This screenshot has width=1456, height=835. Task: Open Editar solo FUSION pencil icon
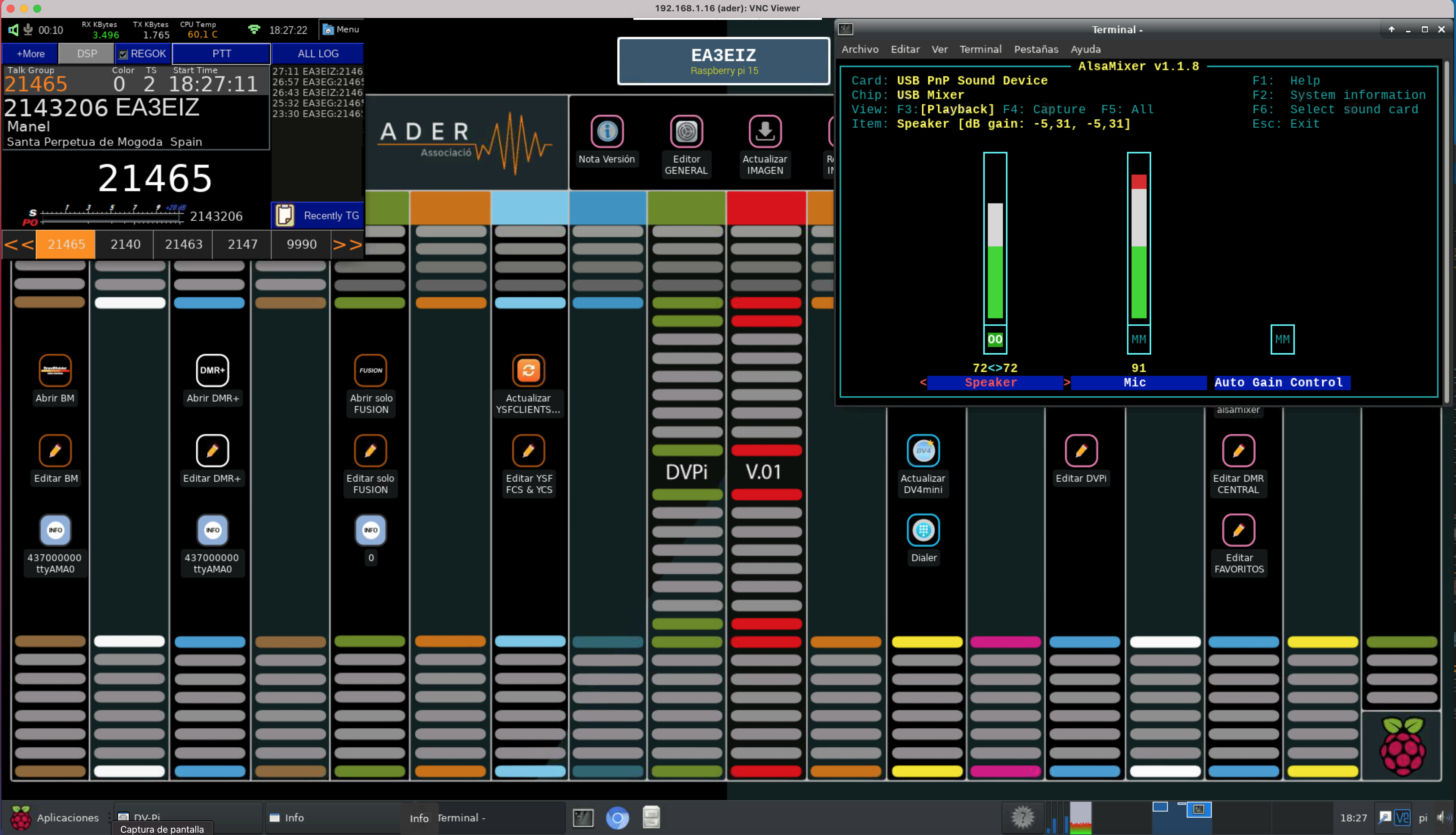point(370,450)
